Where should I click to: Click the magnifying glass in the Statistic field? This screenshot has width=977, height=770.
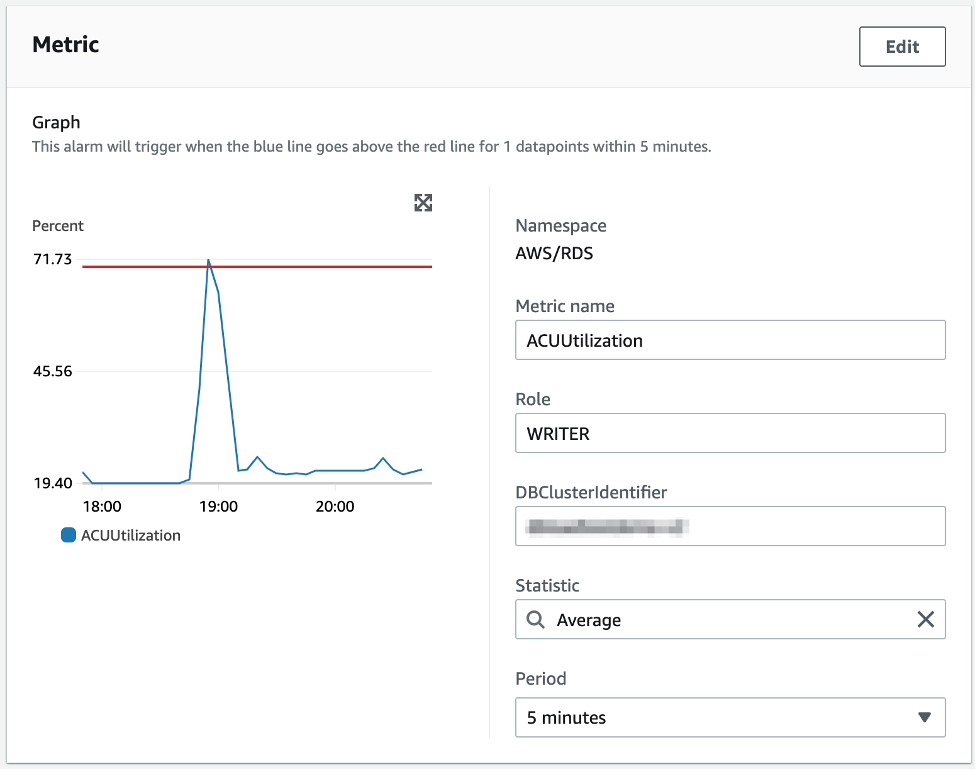(536, 619)
